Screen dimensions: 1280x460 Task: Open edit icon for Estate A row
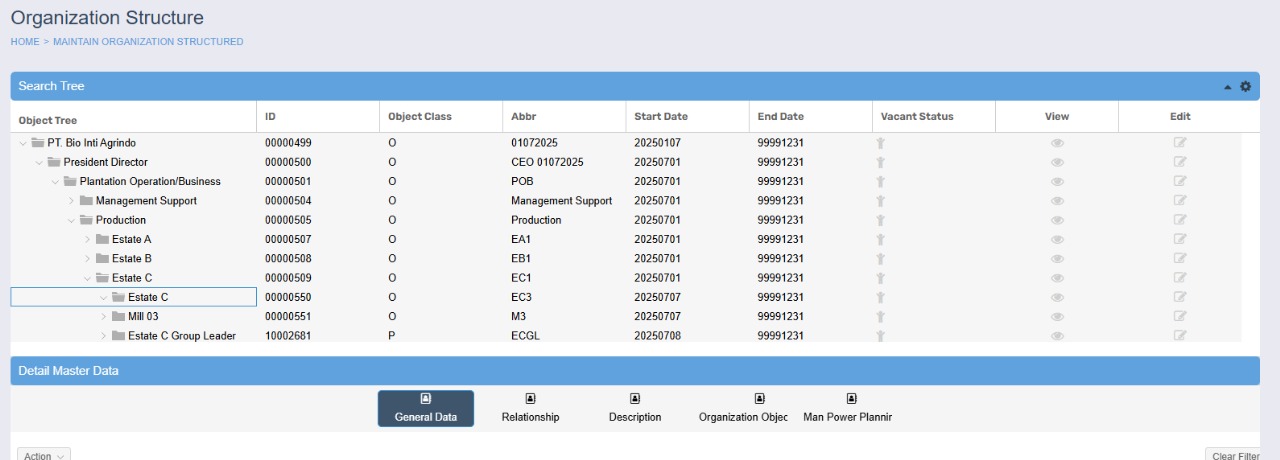pyautogui.click(x=1180, y=239)
